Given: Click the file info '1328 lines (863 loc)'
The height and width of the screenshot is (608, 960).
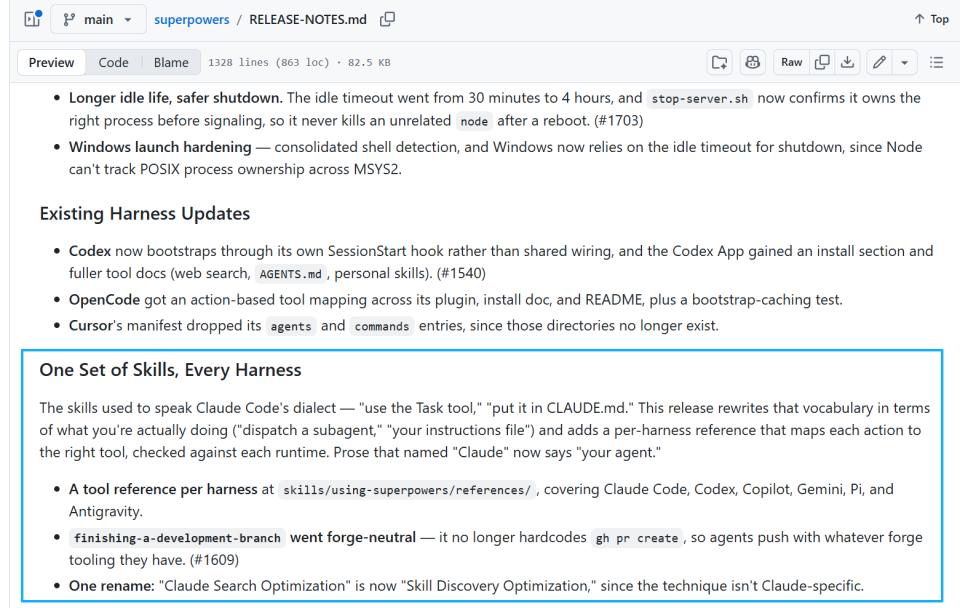Looking at the screenshot, I should (x=269, y=62).
